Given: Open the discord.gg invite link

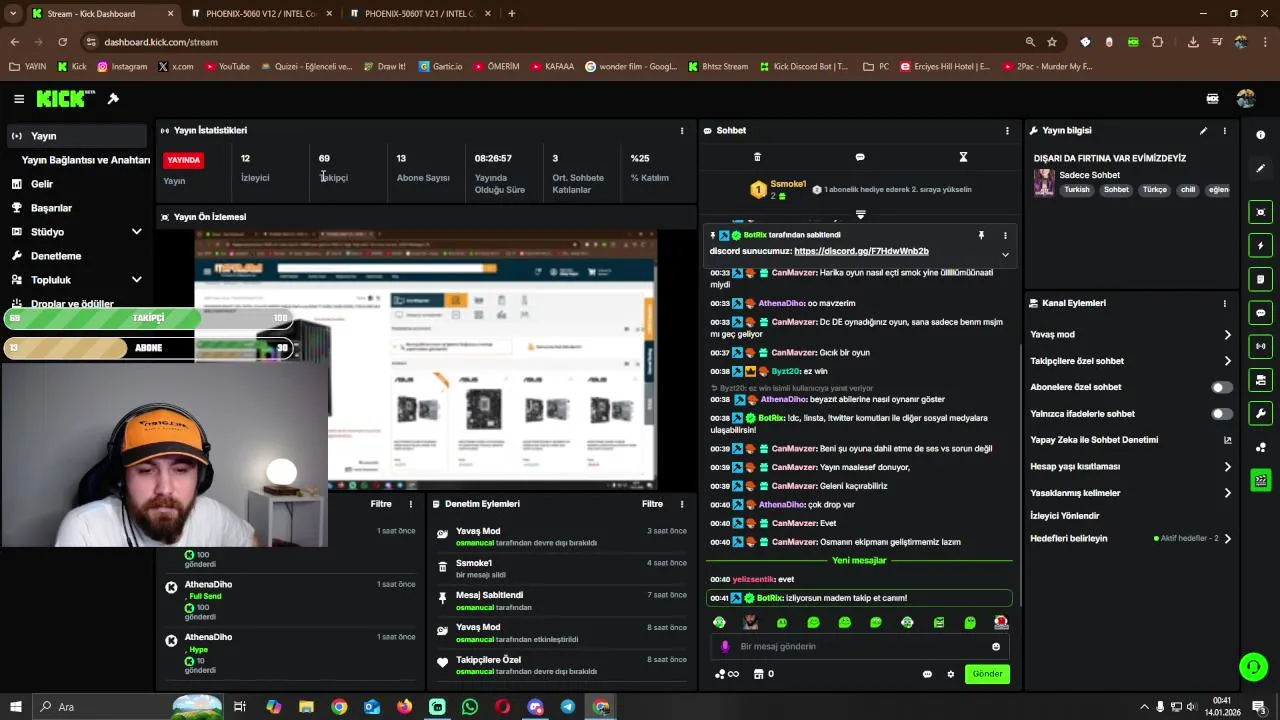Looking at the screenshot, I should (861, 251).
